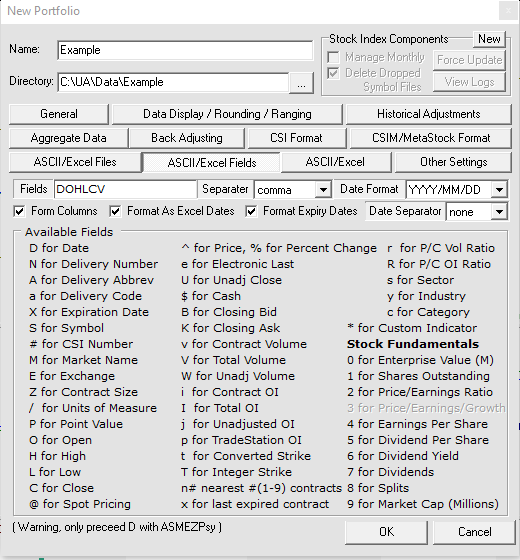Click '# for CSI Number' entry
Viewport: 520px width, 560px height.
(x=81, y=344)
